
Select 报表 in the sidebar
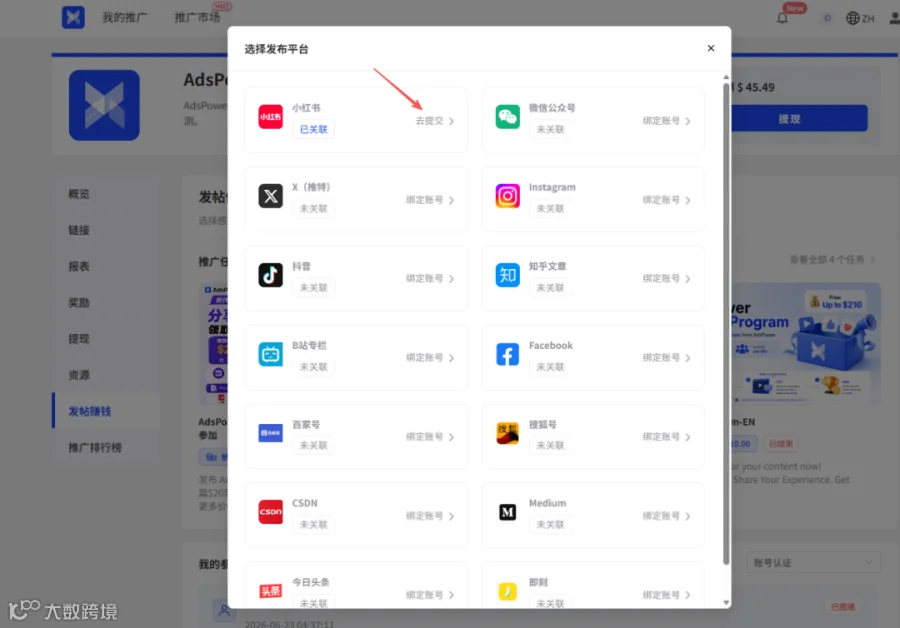click(79, 266)
